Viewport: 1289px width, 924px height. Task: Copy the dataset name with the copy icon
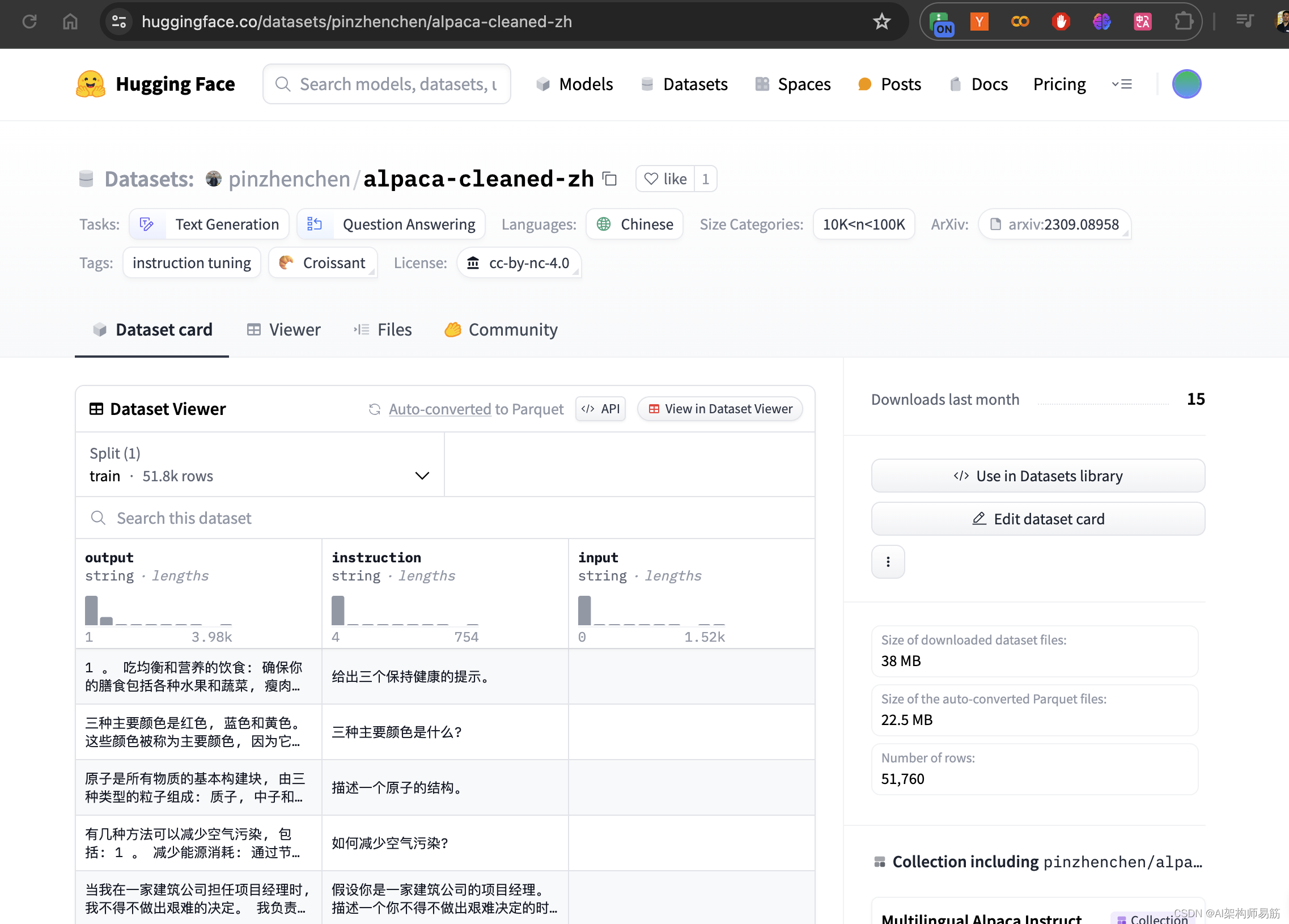pyautogui.click(x=610, y=179)
